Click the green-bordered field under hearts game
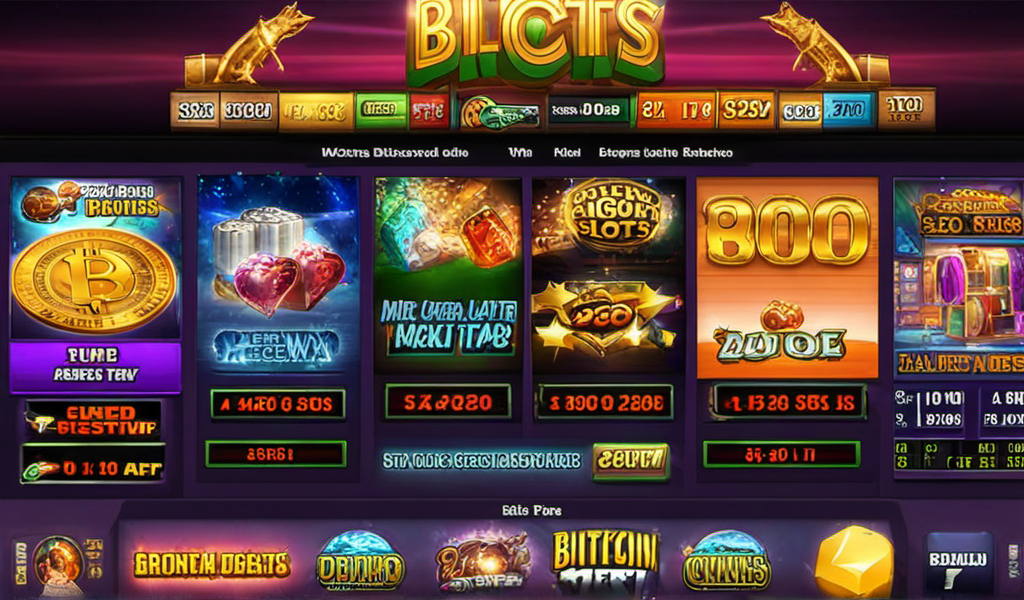Viewport: 1024px width, 600px height. (276, 454)
